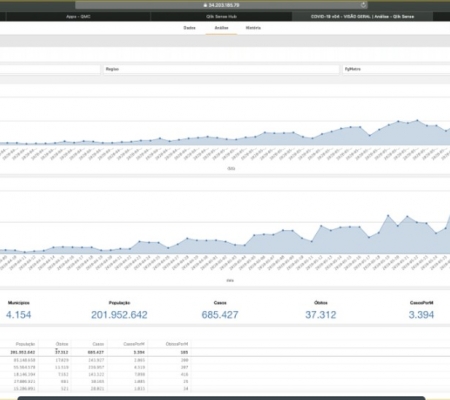Sort the table by the ÓbitosPorM column
Screen dimensions: 450x400
(177, 344)
